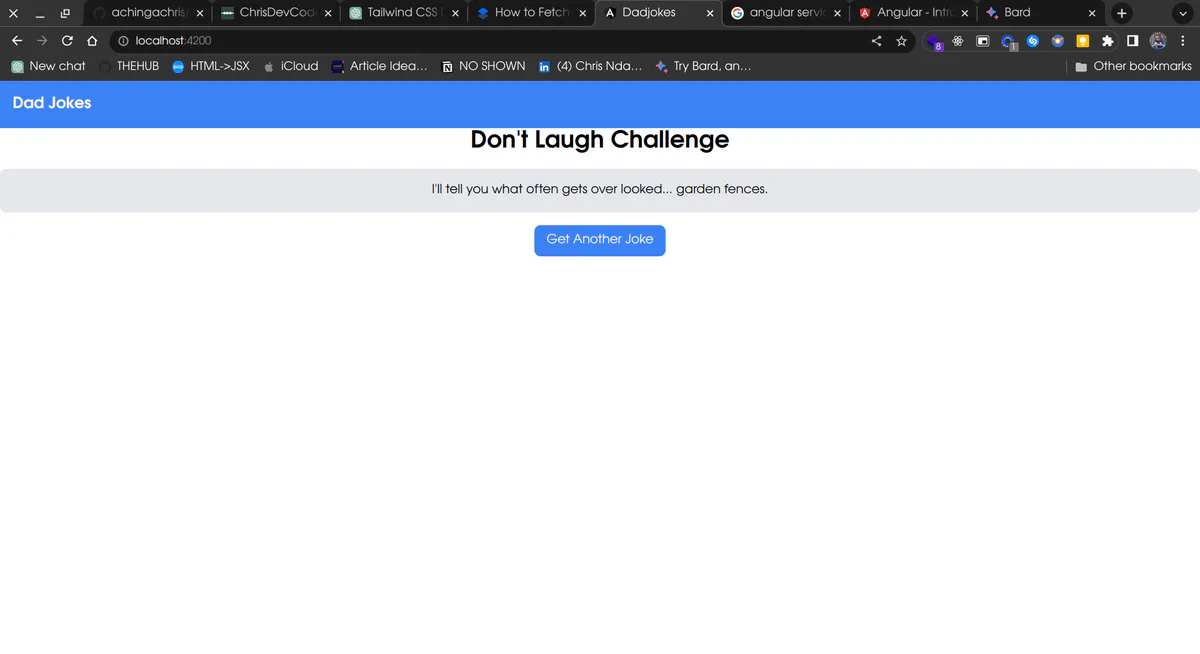Open the Google Keep extension

pos(1082,41)
